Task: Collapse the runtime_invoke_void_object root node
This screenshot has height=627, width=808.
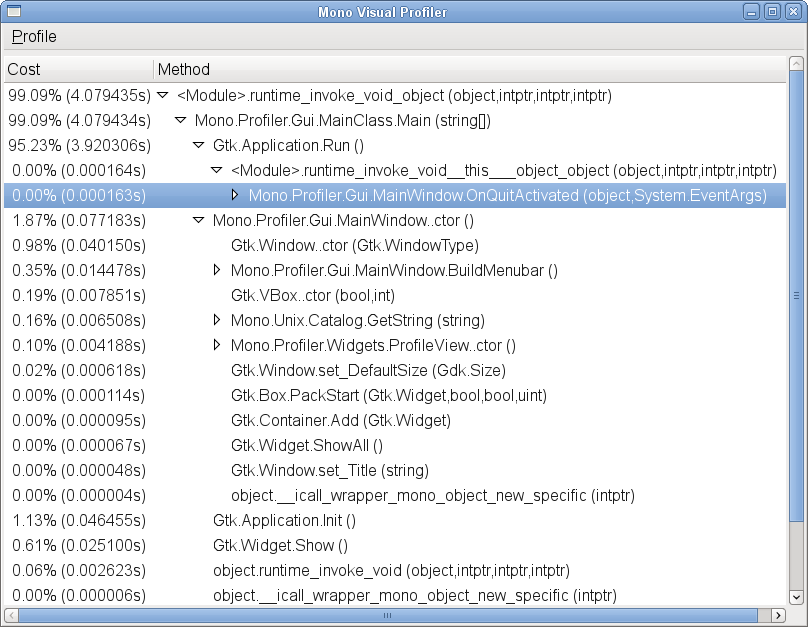Action: tap(162, 96)
